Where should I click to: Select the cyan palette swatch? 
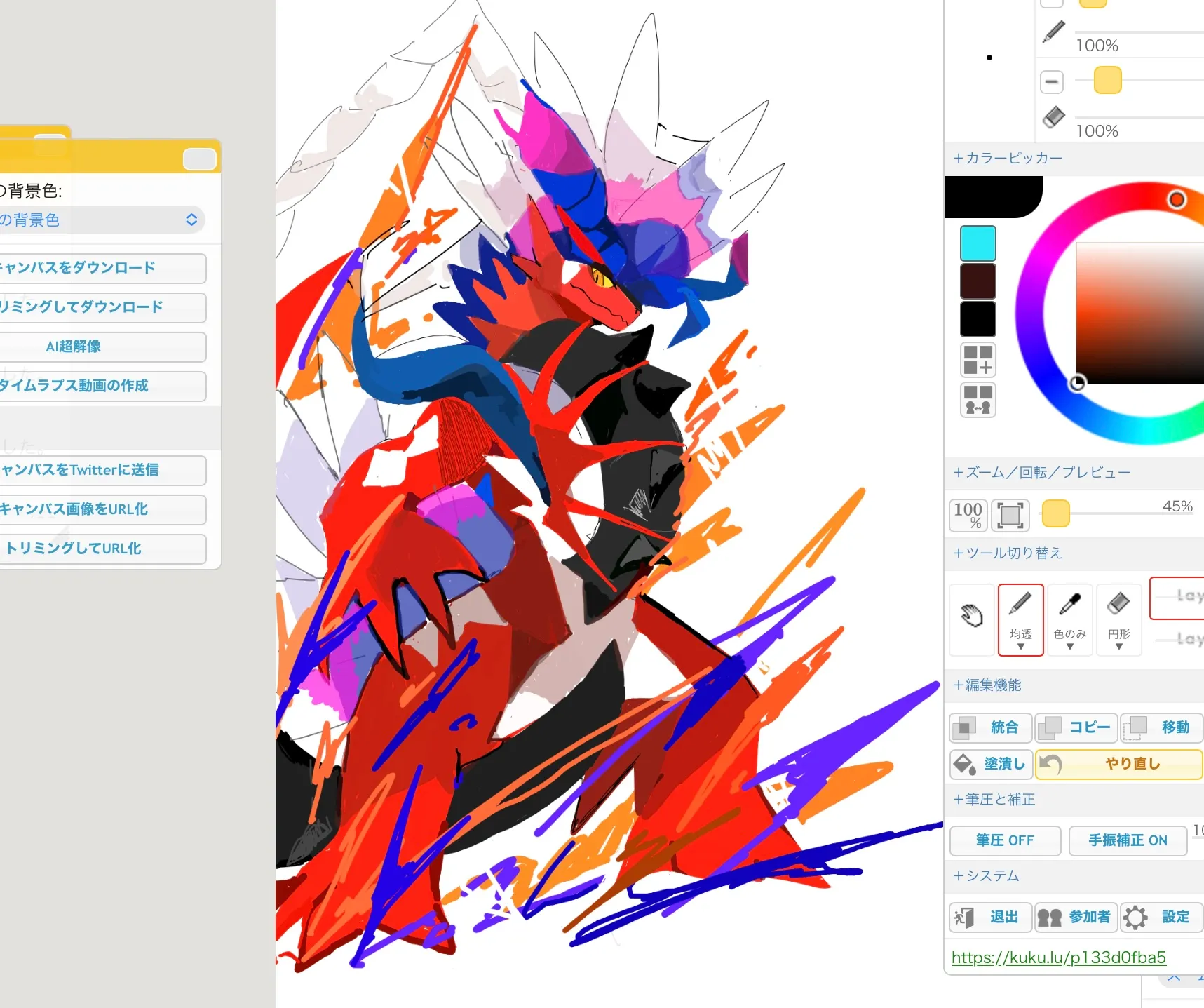(x=978, y=243)
